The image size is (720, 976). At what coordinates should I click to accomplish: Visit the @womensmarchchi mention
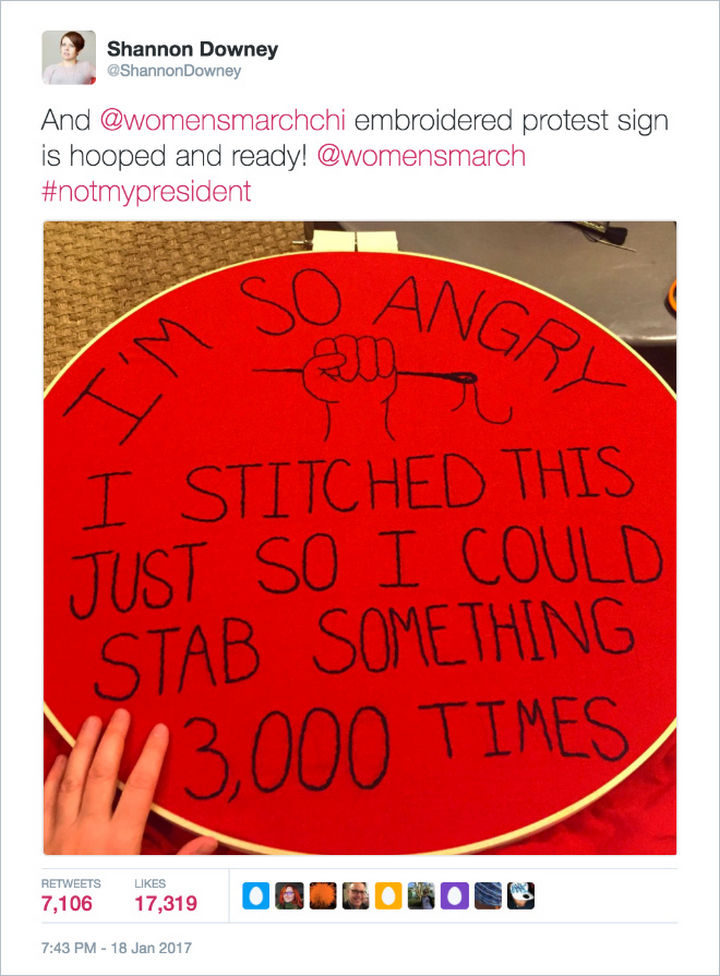[x=222, y=120]
